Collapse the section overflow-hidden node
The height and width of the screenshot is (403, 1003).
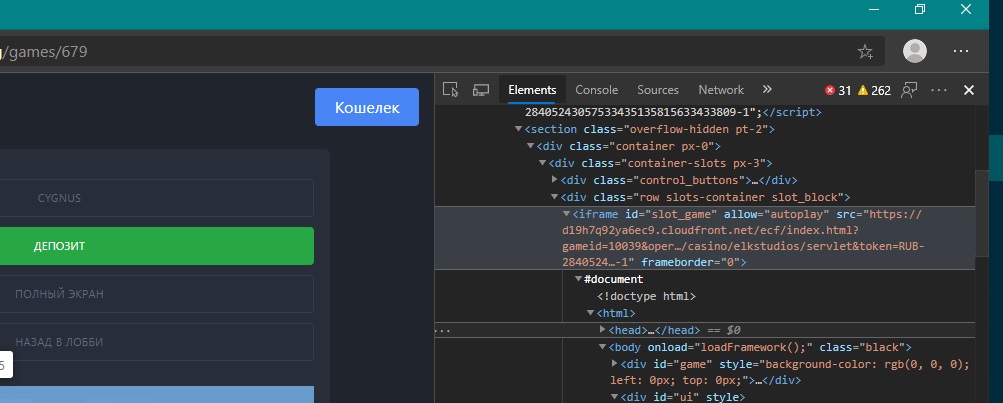coord(518,129)
